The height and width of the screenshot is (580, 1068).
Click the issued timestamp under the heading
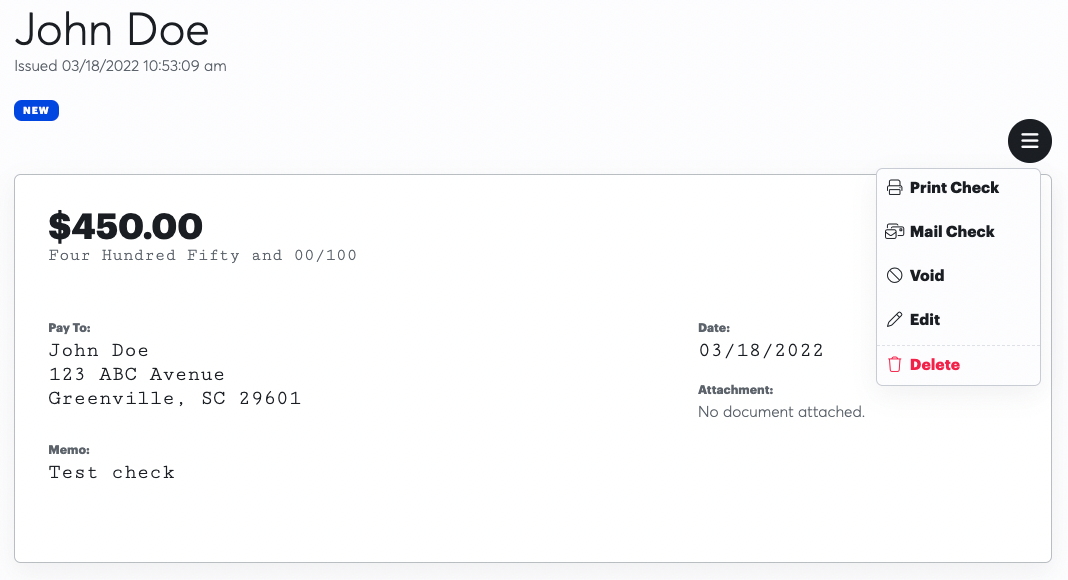pyautogui.click(x=120, y=66)
